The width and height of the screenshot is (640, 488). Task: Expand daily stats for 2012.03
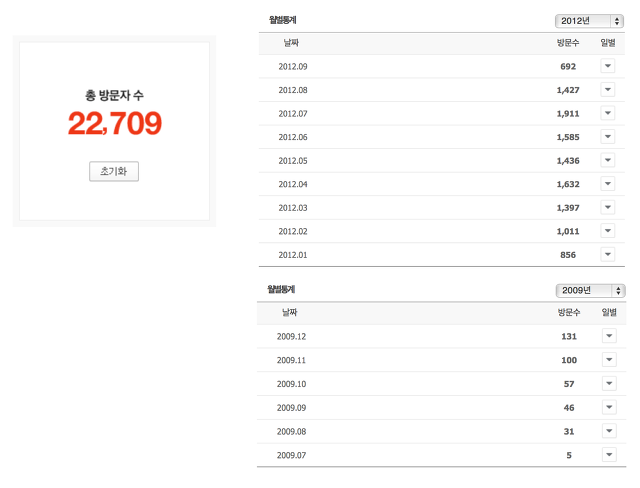pyautogui.click(x=608, y=208)
